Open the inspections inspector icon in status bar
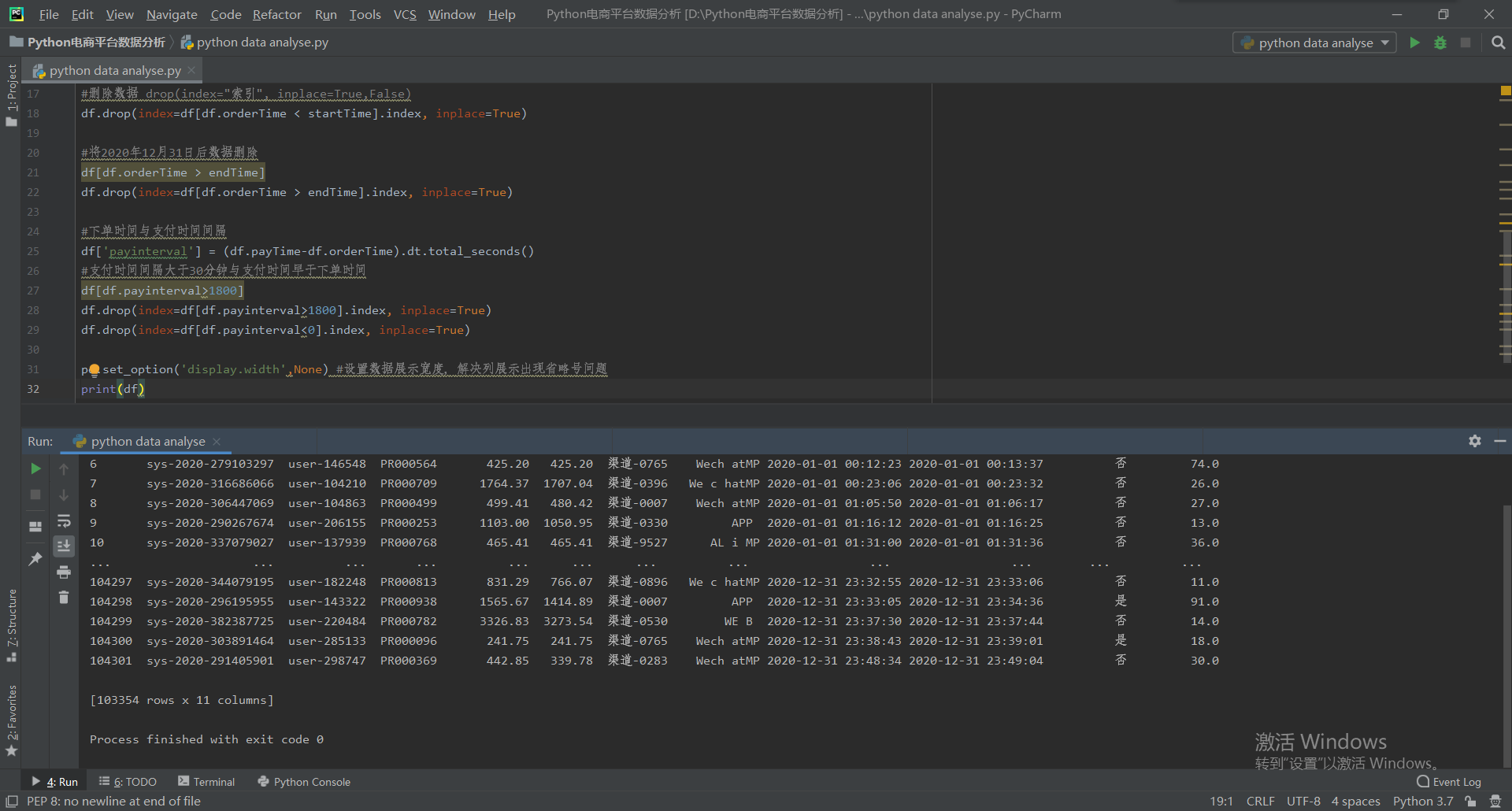Image resolution: width=1512 pixels, height=811 pixels. [1495, 801]
